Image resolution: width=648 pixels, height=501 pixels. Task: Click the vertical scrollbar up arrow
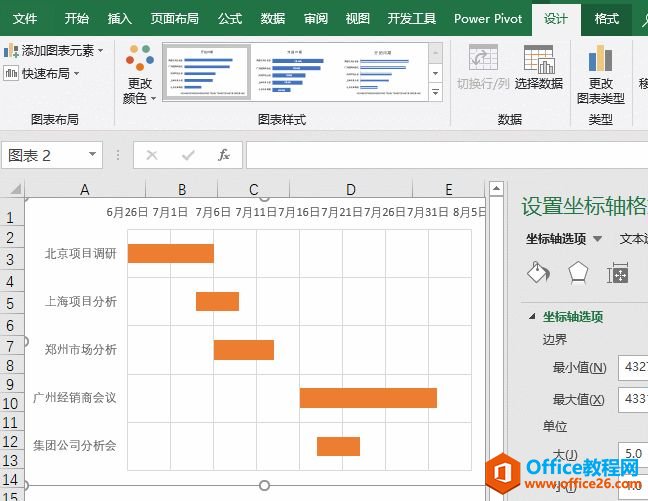click(496, 189)
